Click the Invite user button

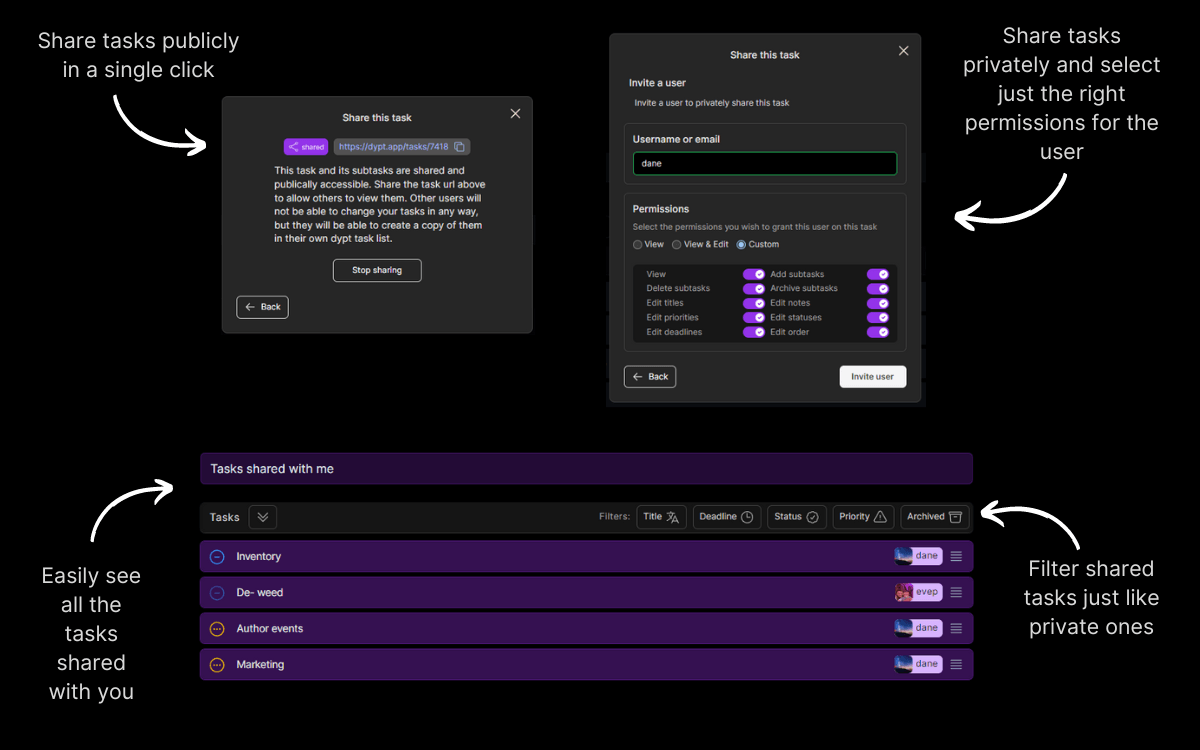point(873,377)
